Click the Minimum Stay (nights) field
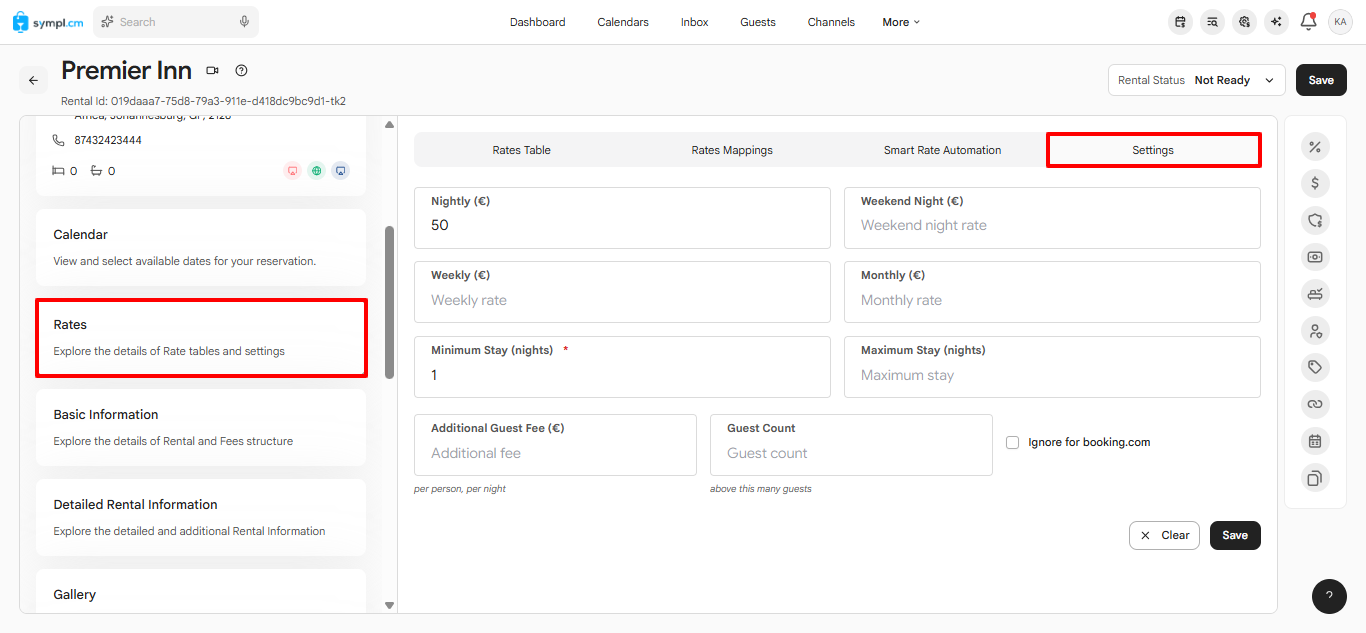Image resolution: width=1366 pixels, height=633 pixels. pyautogui.click(x=622, y=367)
